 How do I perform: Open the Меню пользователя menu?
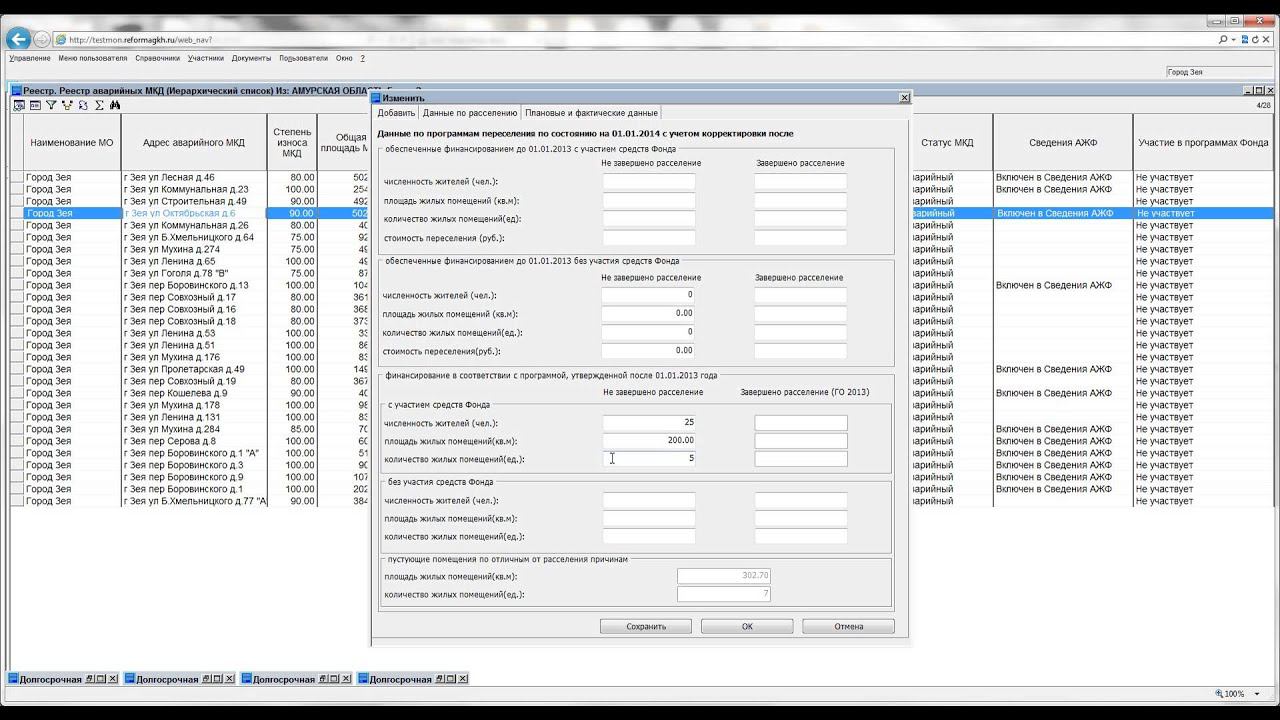click(93, 58)
